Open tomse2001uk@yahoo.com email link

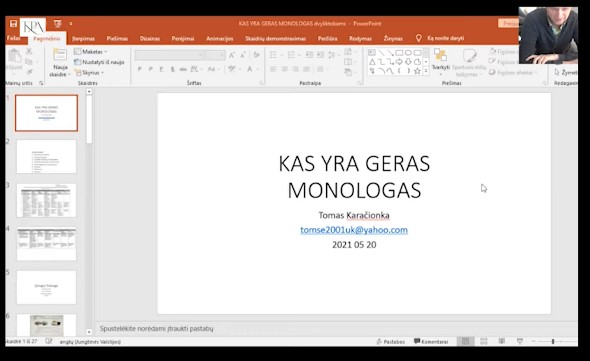(354, 230)
